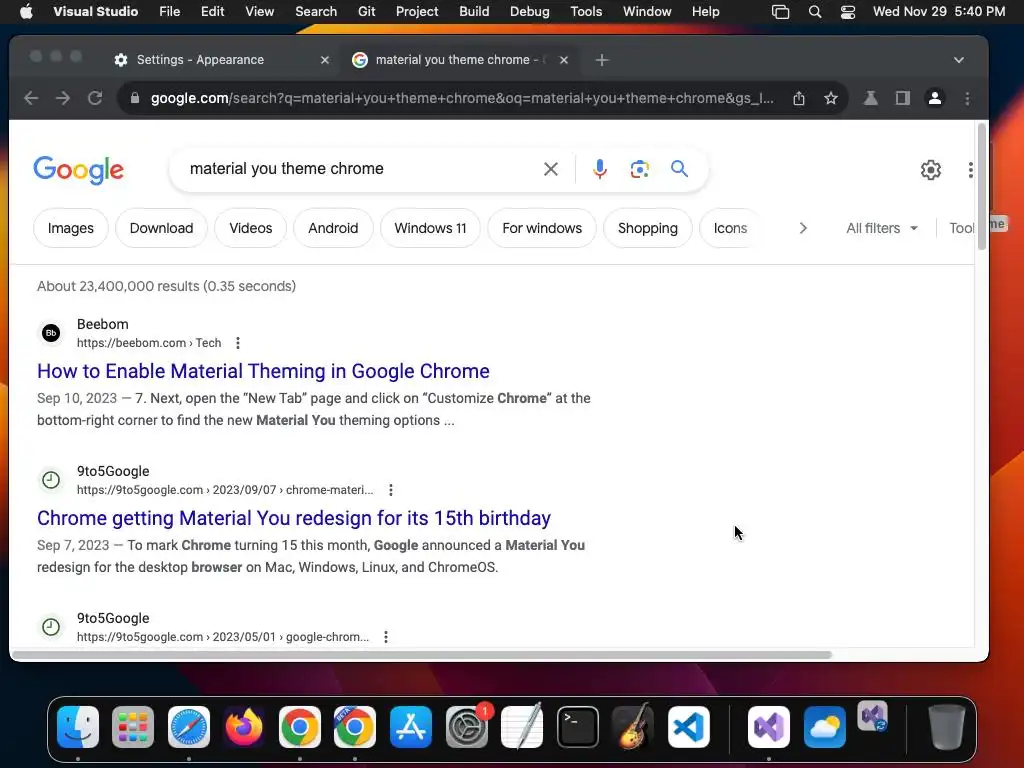Open options dots beside Beebom result
The width and height of the screenshot is (1024, 768).
point(238,343)
